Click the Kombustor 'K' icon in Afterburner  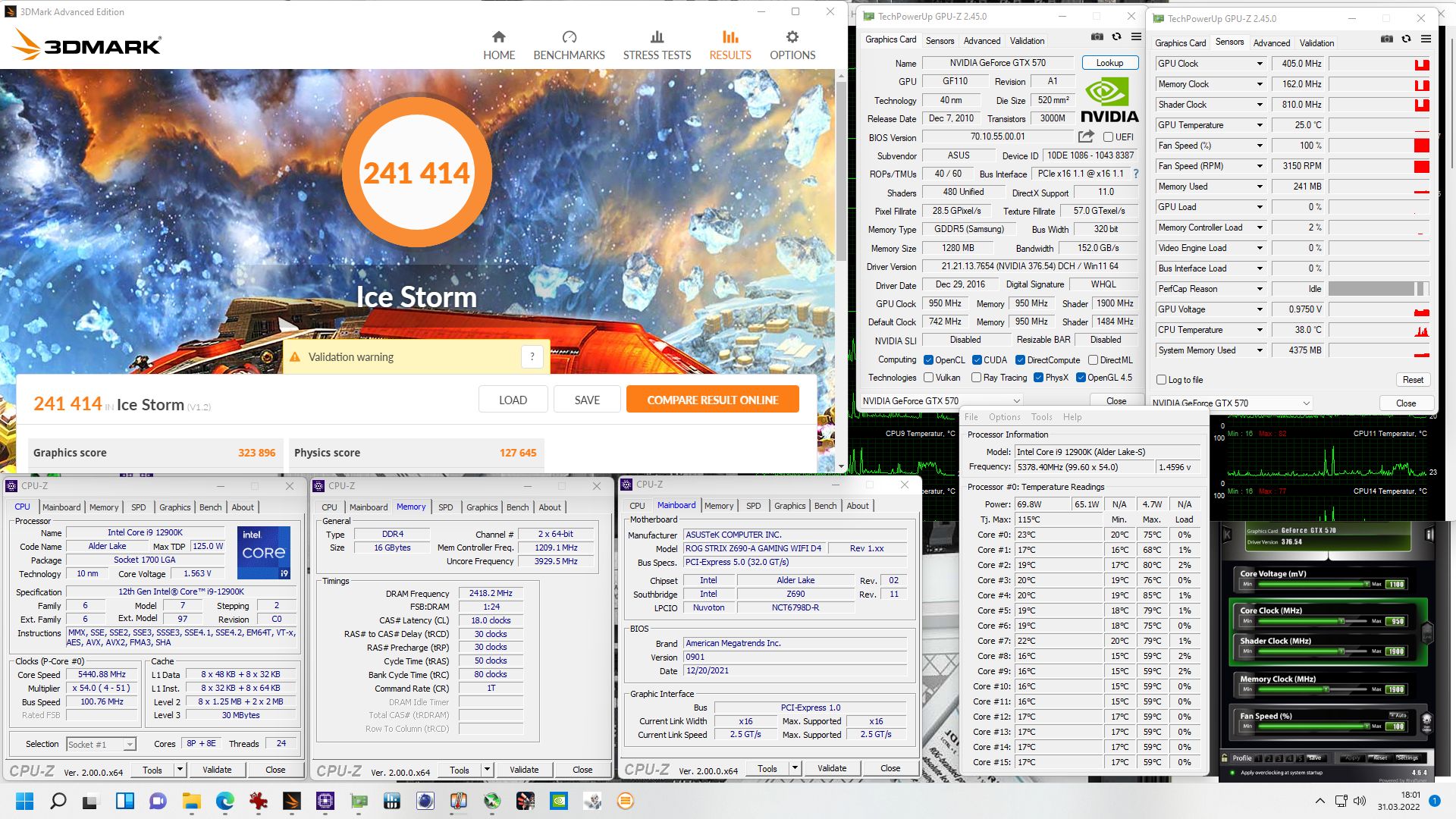pyautogui.click(x=1227, y=535)
